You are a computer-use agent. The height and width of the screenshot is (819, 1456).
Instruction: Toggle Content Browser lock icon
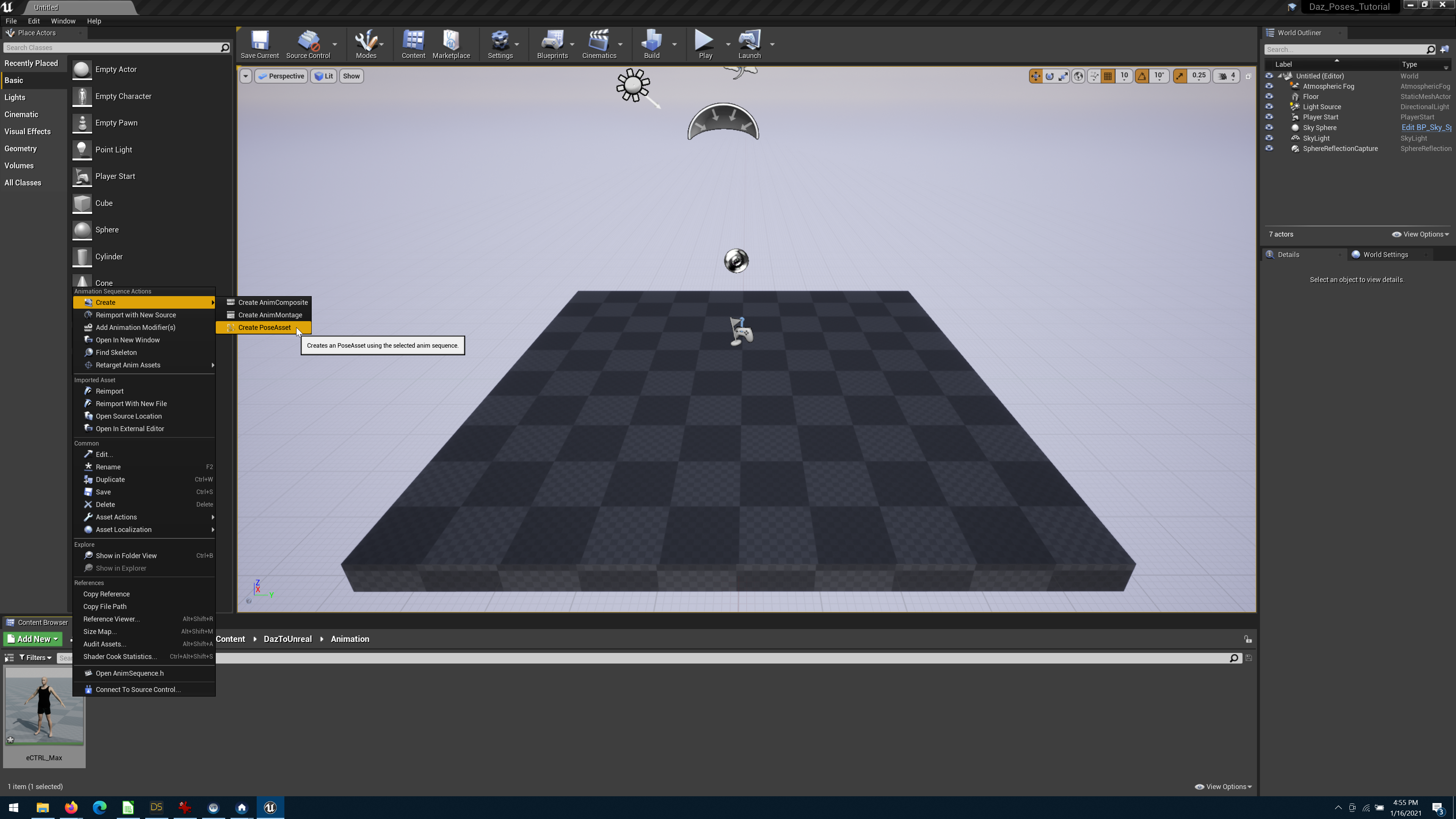1247,639
